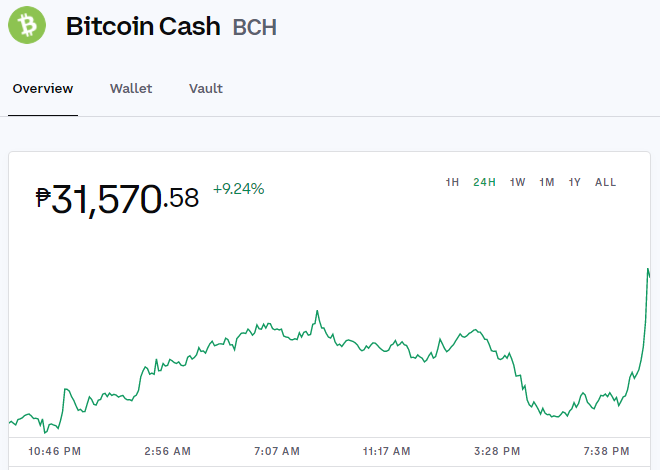Click the Bitcoin Cash title text

[x=143, y=26]
